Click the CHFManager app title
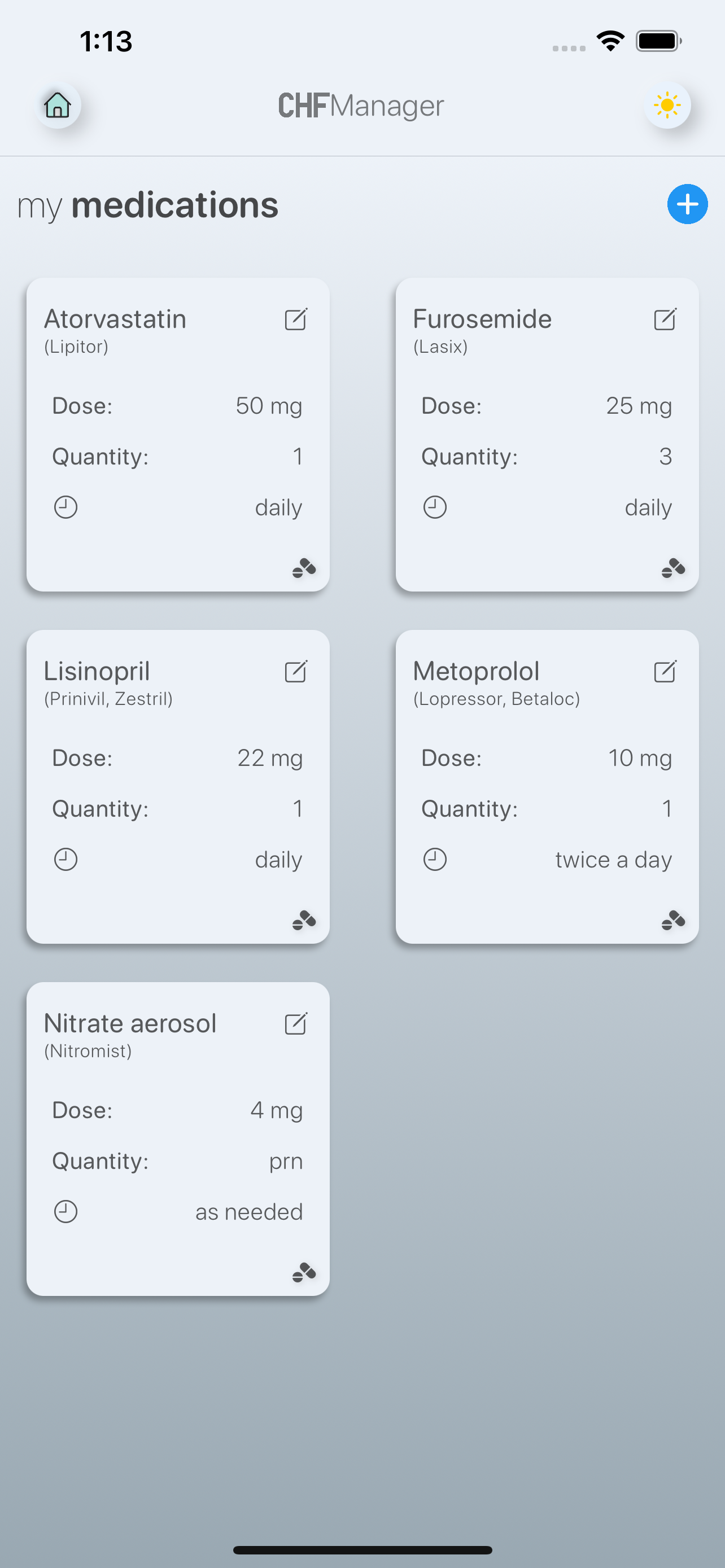Screen dimensions: 725x1568 pyautogui.click(x=361, y=106)
